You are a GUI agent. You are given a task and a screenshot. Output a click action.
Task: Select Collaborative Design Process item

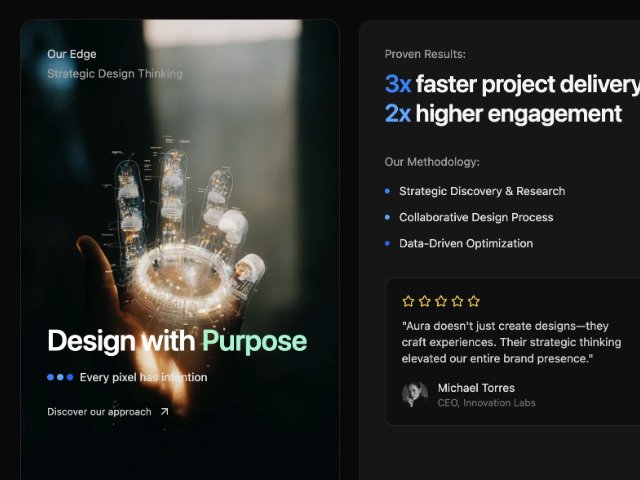click(x=475, y=217)
